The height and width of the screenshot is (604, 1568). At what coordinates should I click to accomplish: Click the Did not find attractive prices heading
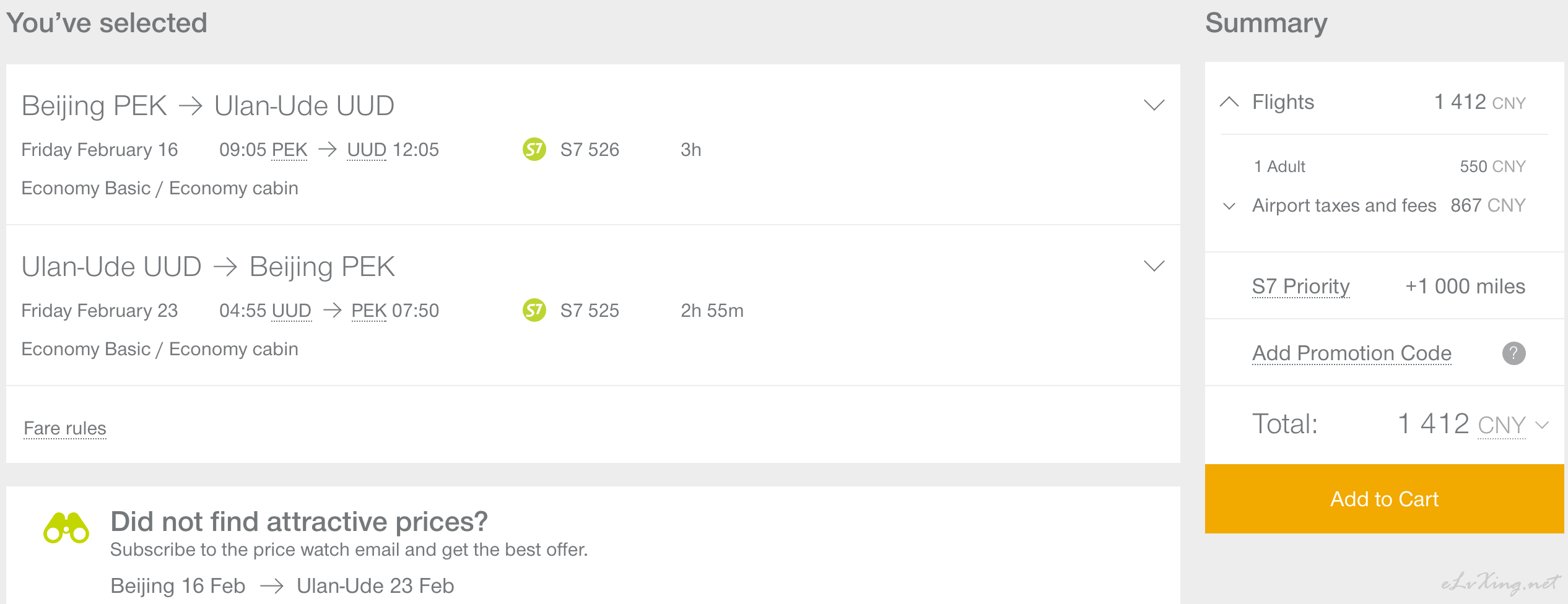click(299, 522)
